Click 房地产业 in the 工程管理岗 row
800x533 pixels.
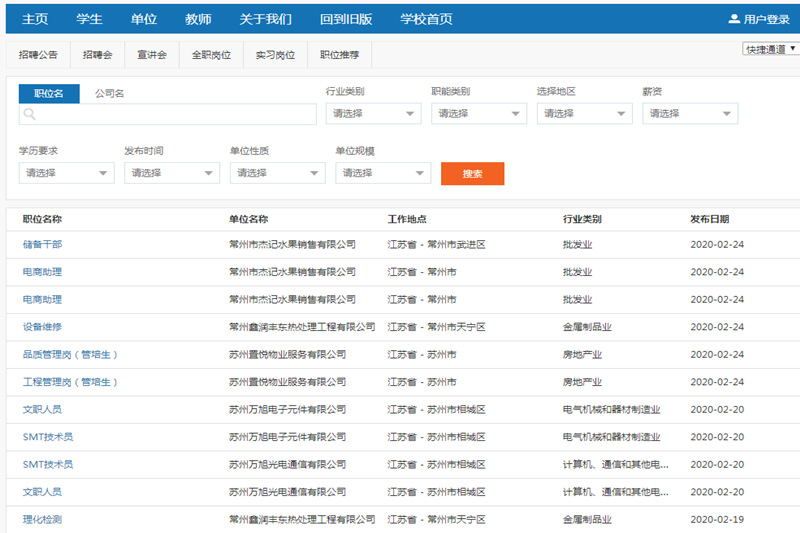[582, 382]
